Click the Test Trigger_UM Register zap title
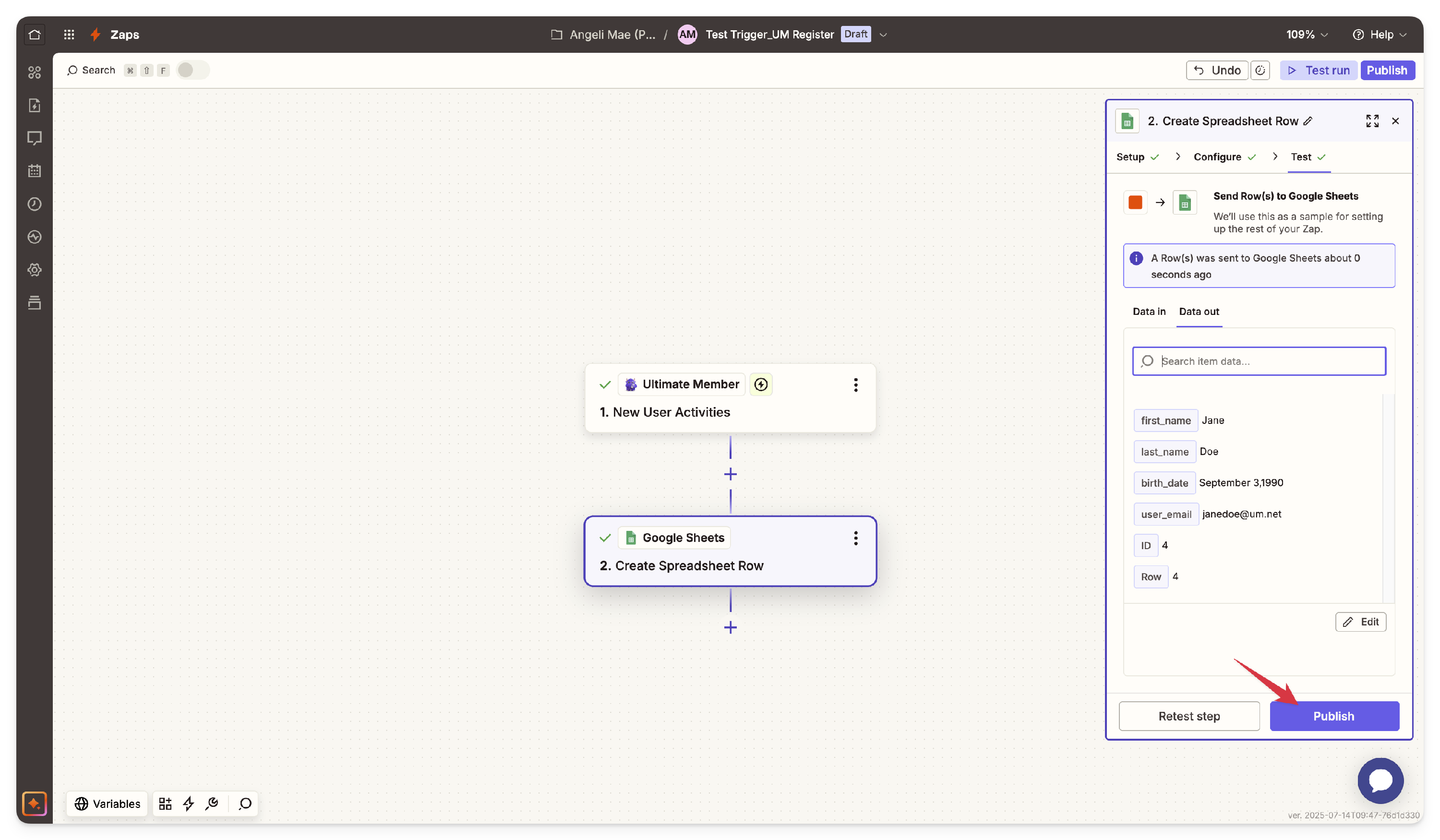The height and width of the screenshot is (840, 1440). (x=769, y=35)
